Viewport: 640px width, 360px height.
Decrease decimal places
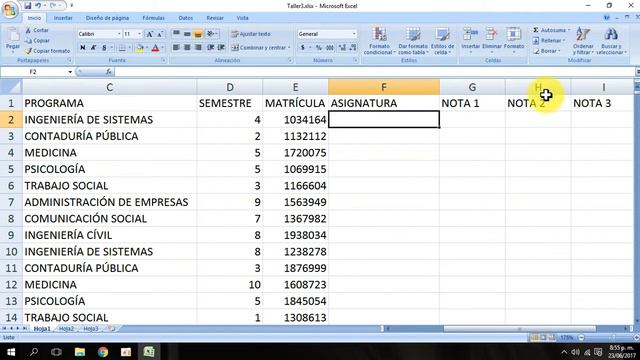353,48
